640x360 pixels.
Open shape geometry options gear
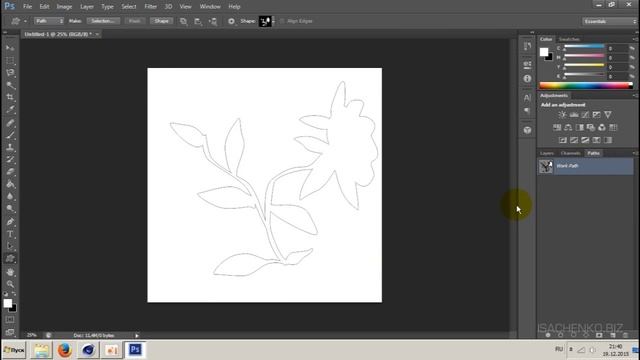click(231, 21)
